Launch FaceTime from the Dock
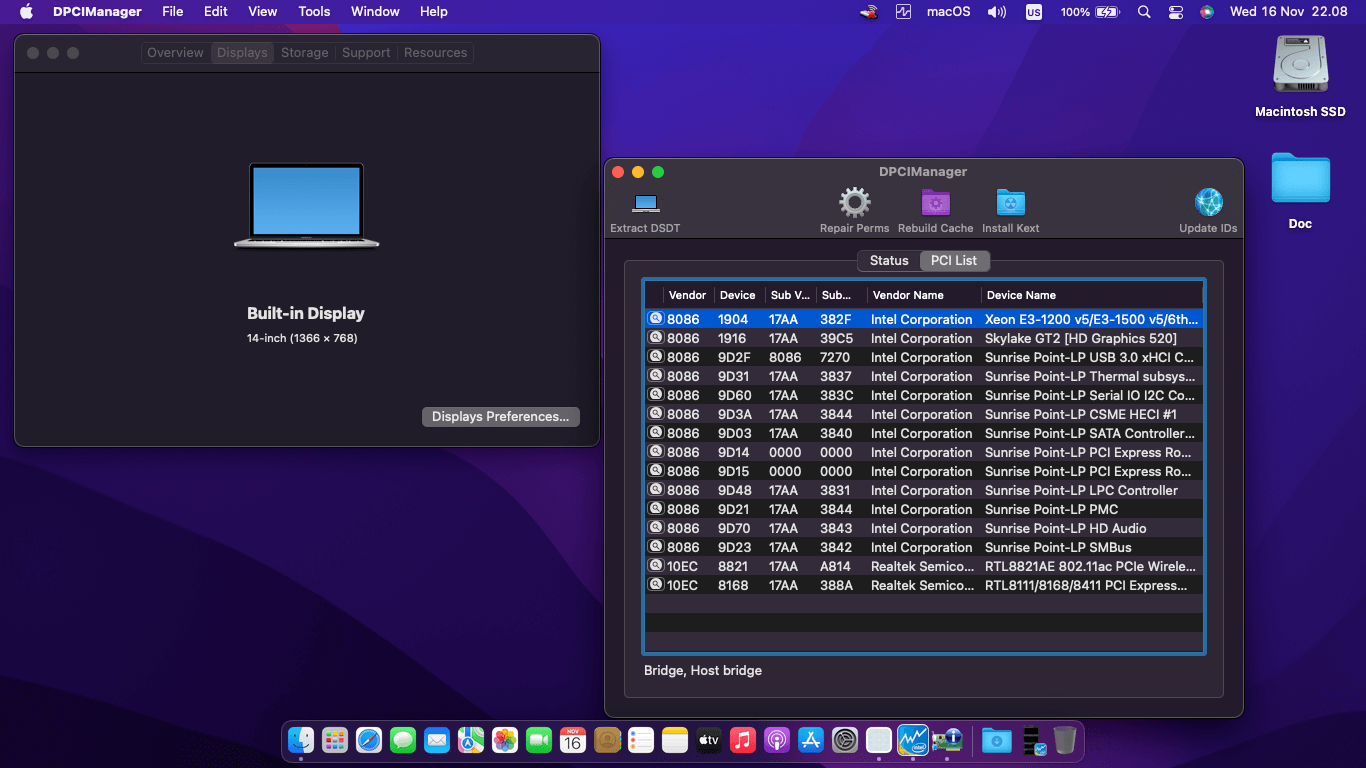This screenshot has width=1366, height=768. [x=539, y=740]
